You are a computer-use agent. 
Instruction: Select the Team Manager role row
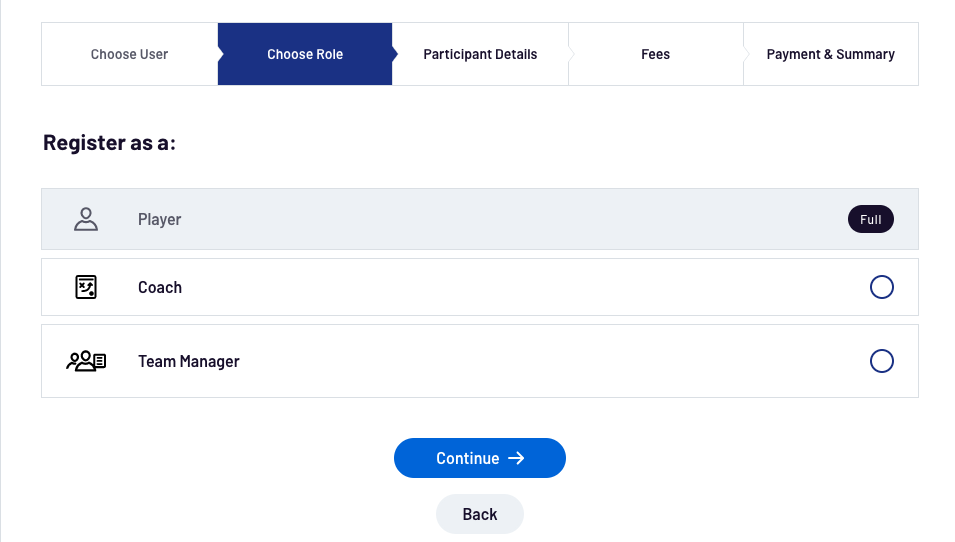tap(480, 361)
